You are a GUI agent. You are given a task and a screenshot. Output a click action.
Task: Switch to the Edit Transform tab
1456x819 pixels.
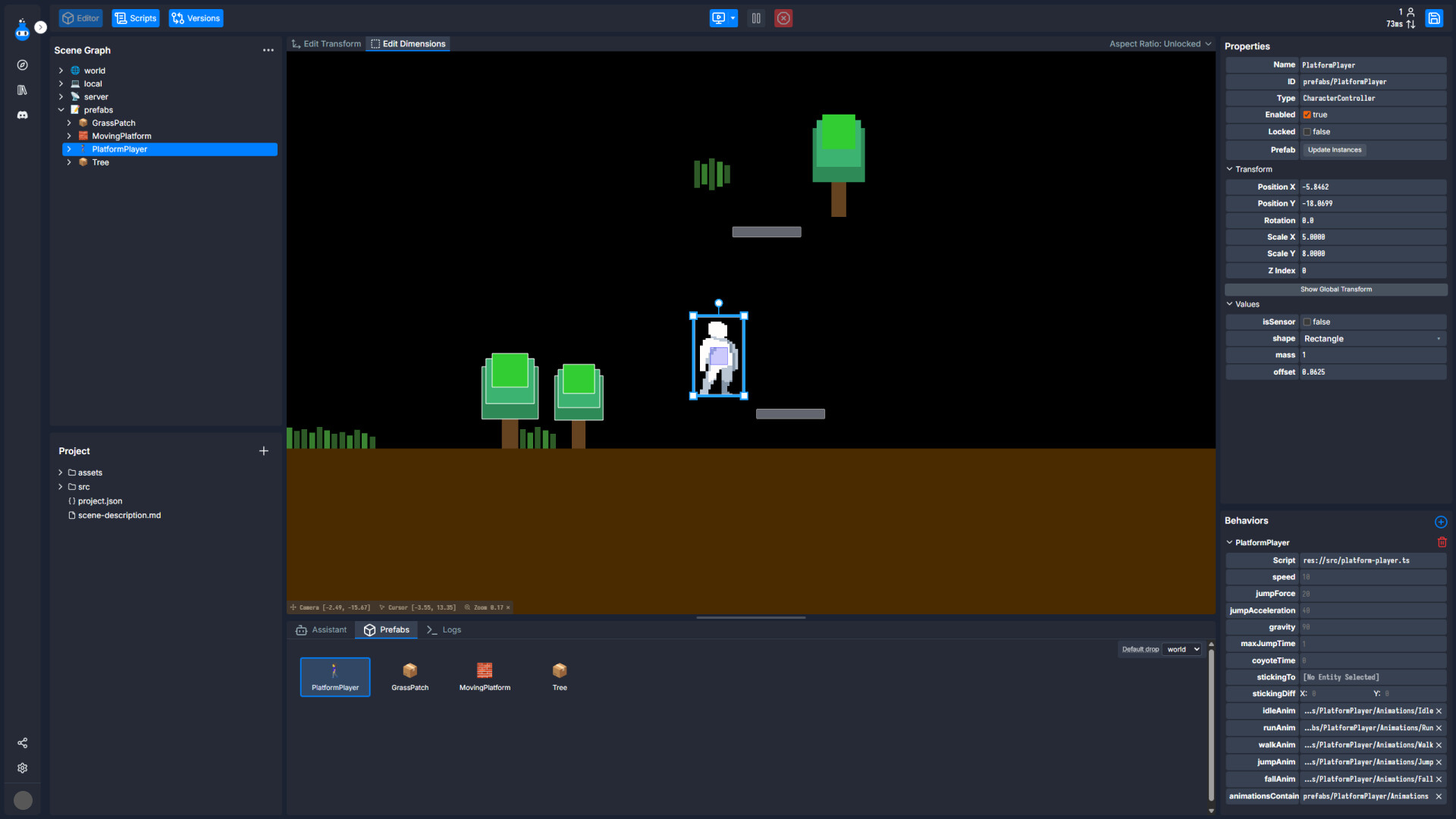pyautogui.click(x=325, y=43)
